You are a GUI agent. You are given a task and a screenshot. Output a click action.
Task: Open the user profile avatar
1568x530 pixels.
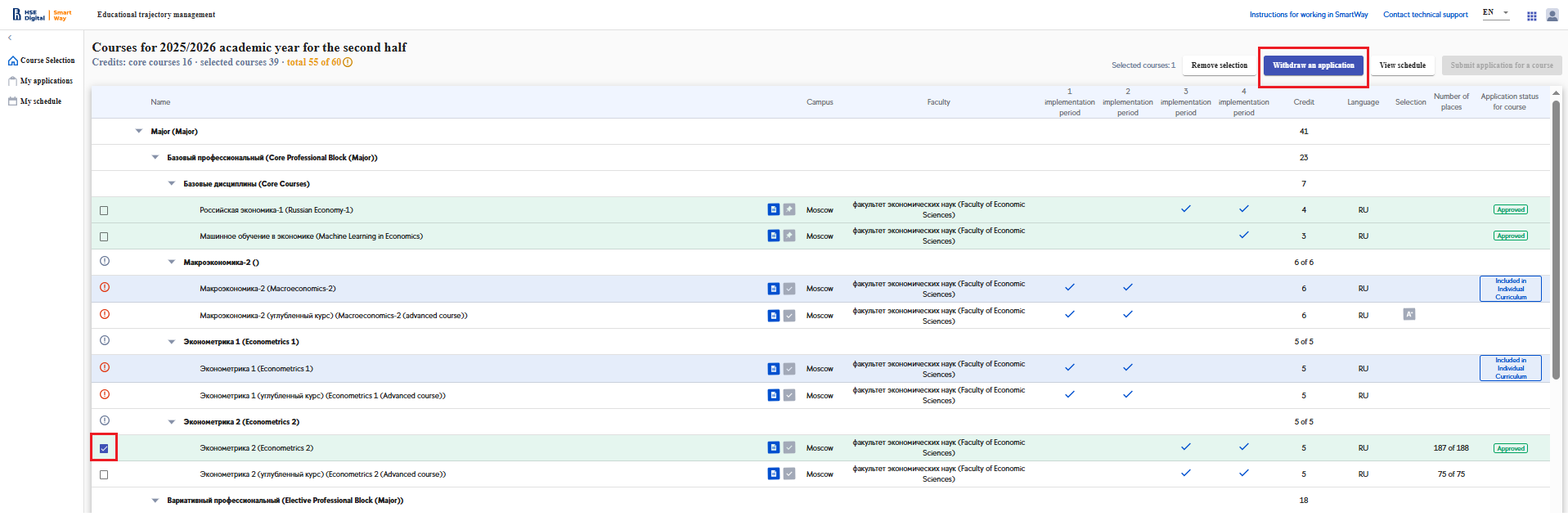pyautogui.click(x=1552, y=16)
